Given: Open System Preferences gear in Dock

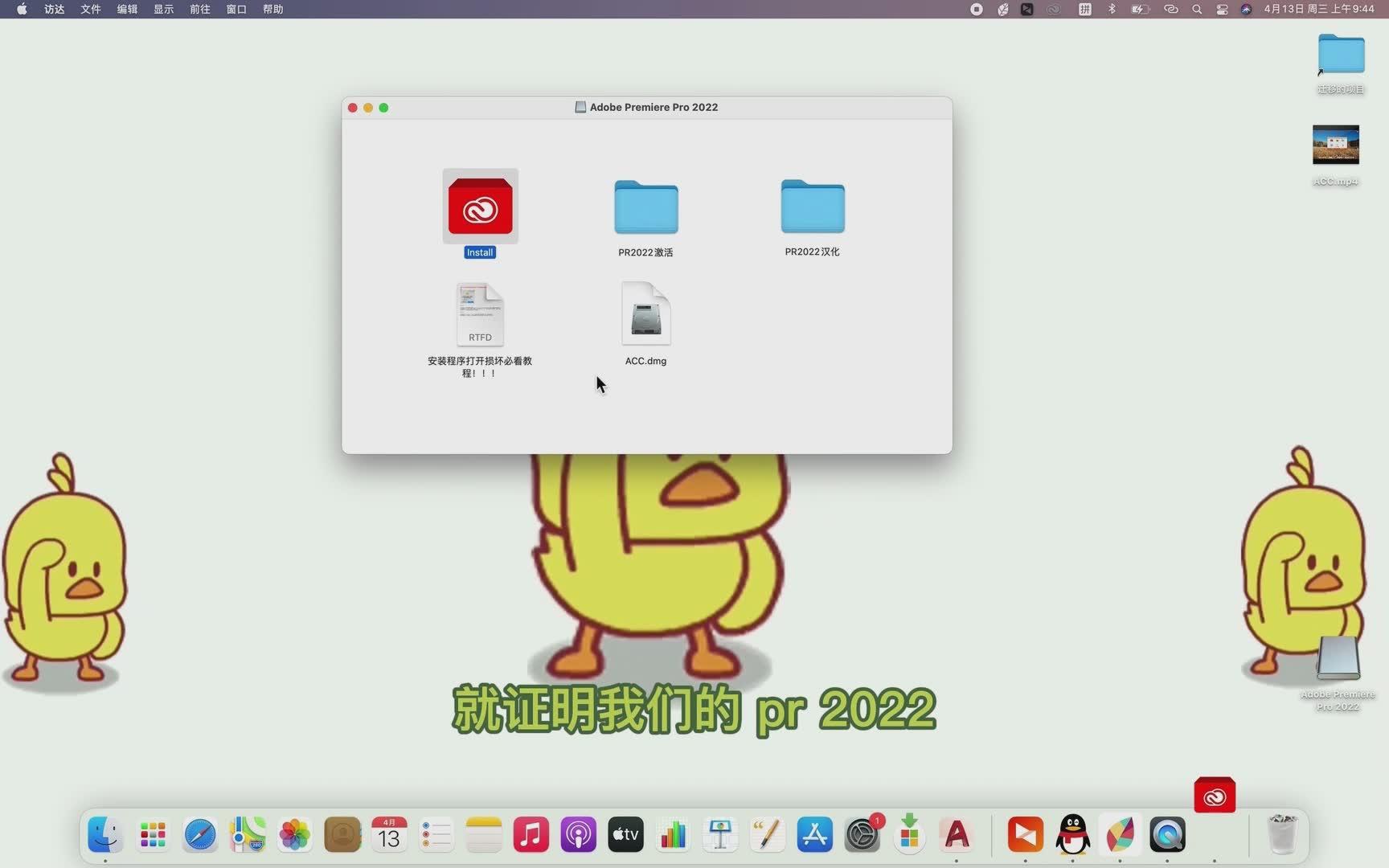Looking at the screenshot, I should [x=862, y=835].
